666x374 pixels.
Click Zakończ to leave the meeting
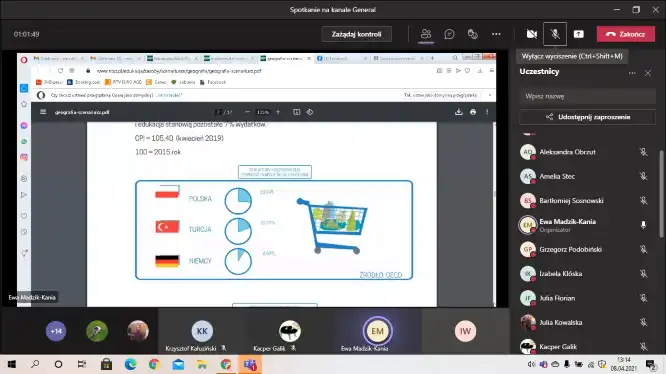[x=626, y=34]
